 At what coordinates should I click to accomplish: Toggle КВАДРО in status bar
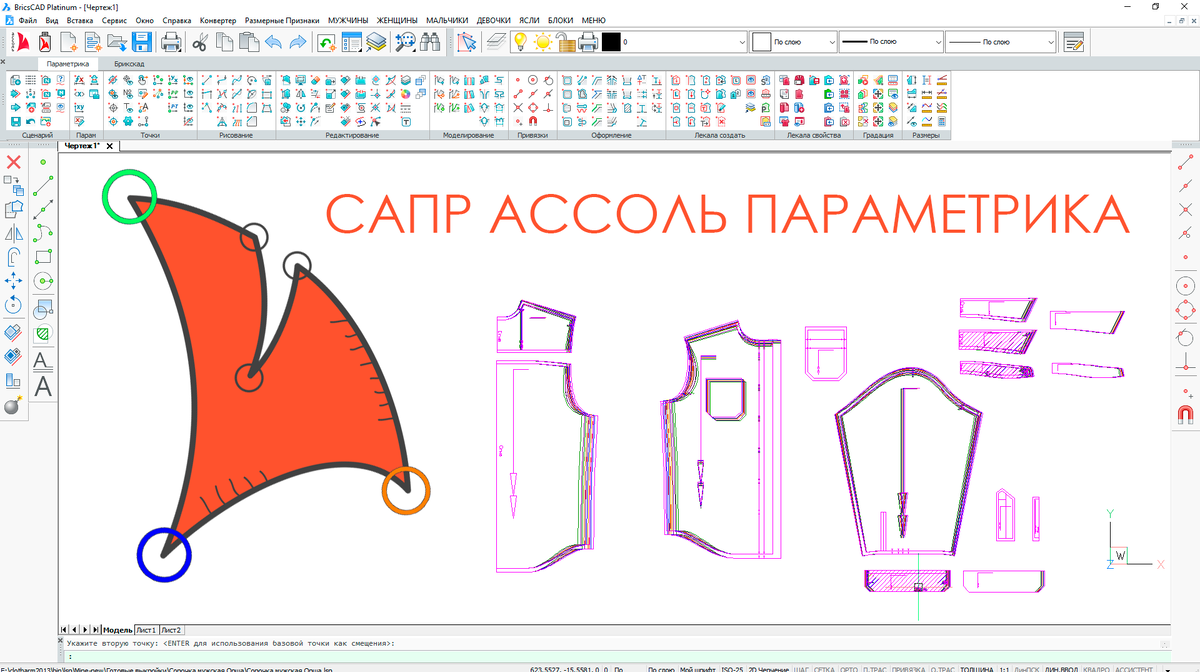(1097, 668)
